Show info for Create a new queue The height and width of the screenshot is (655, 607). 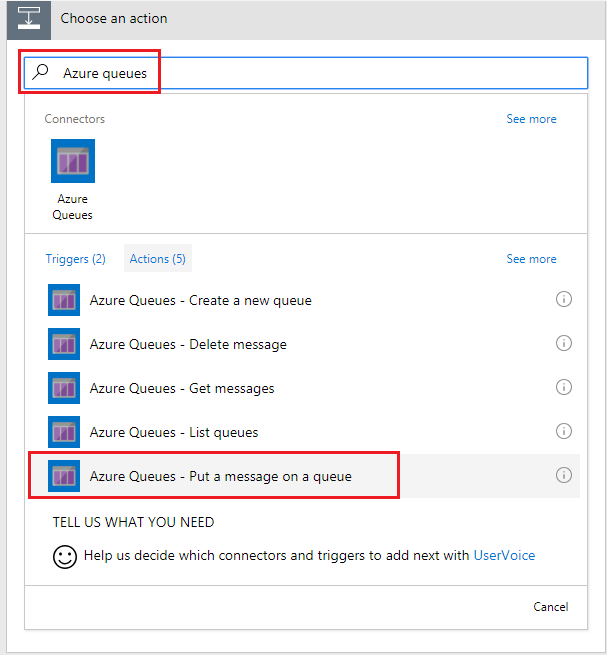(x=564, y=299)
